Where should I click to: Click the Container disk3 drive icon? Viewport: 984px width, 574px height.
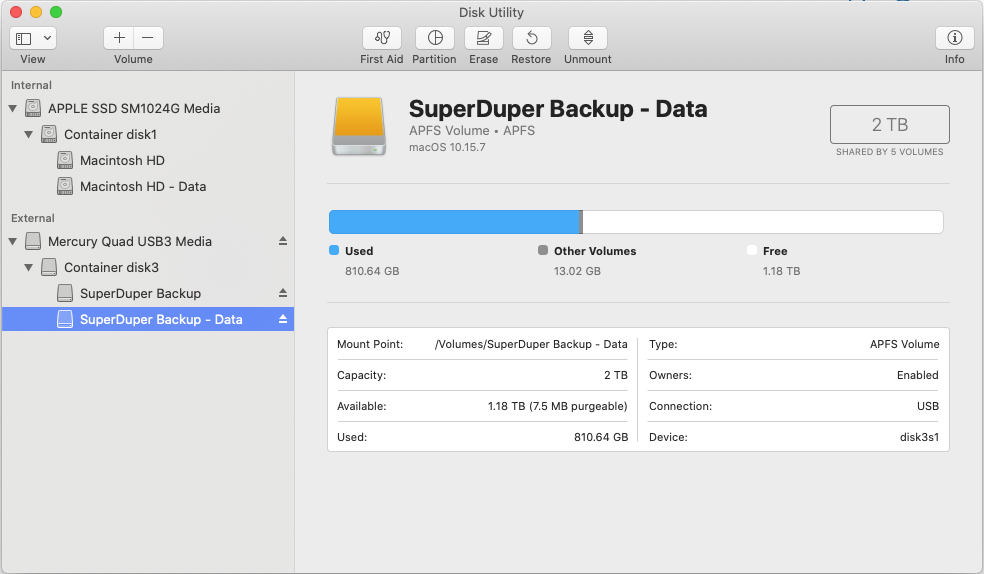(49, 267)
